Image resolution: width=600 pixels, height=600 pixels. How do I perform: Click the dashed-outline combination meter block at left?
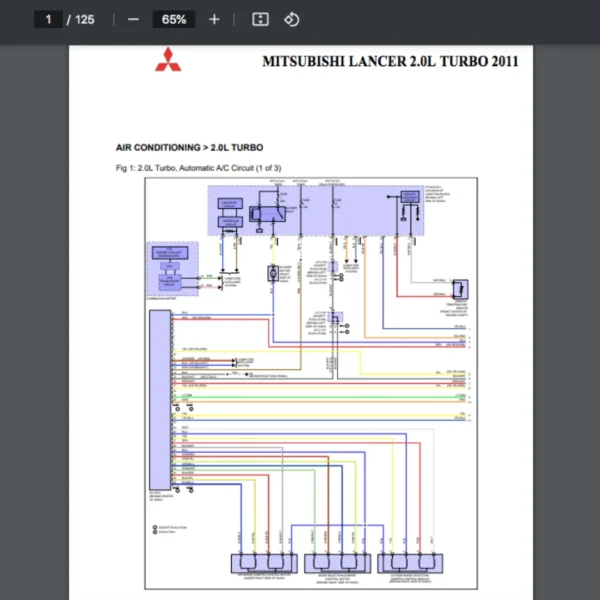(x=172, y=267)
